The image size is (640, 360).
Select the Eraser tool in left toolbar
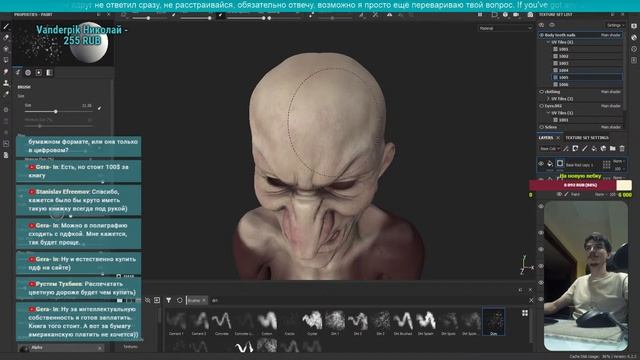tap(6, 38)
